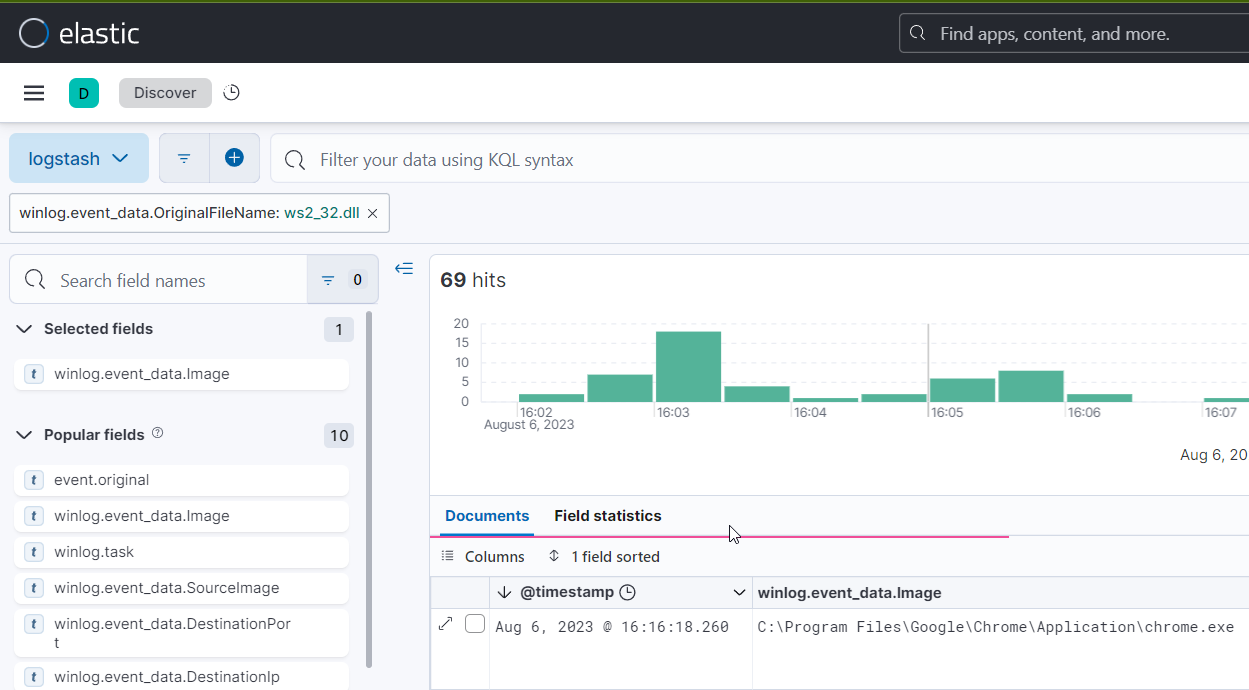This screenshot has height=690, width=1249.
Task: Click the Discover breadcrumb
Action: tap(164, 92)
